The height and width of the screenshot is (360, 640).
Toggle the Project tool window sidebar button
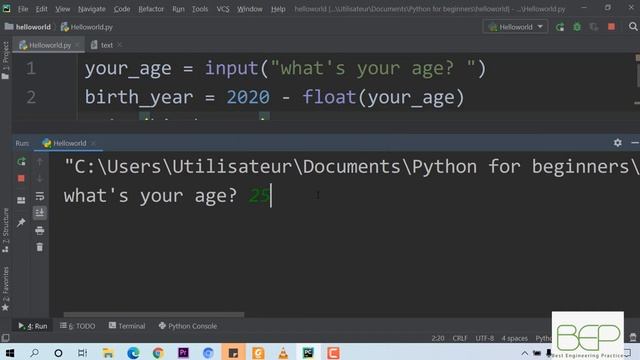click(5, 60)
